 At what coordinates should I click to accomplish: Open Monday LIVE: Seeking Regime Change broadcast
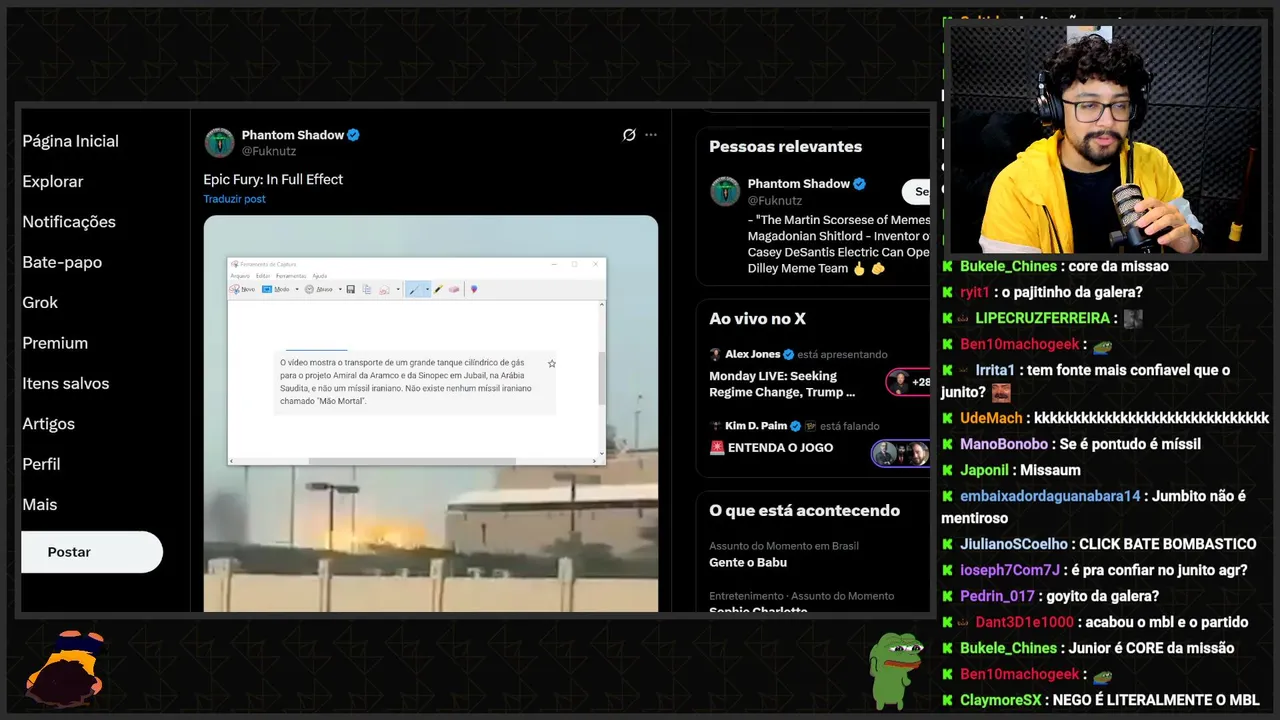click(782, 384)
